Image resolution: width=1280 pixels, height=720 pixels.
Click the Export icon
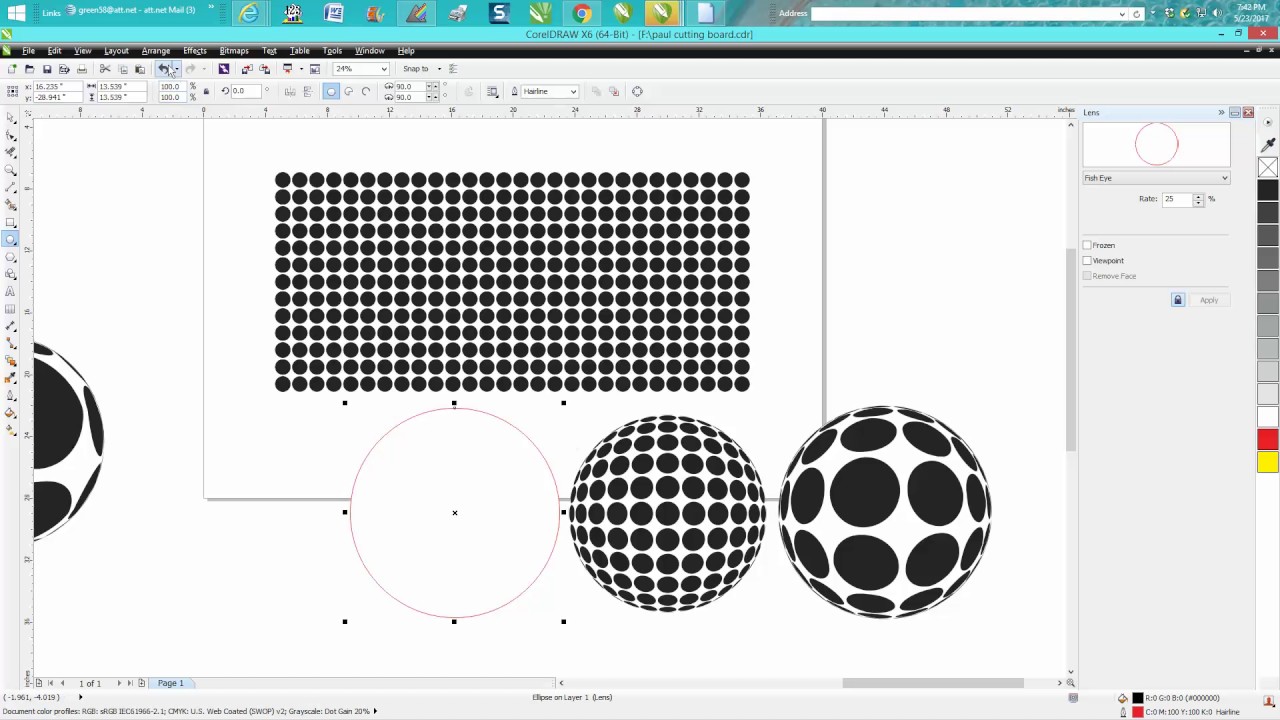[x=264, y=69]
